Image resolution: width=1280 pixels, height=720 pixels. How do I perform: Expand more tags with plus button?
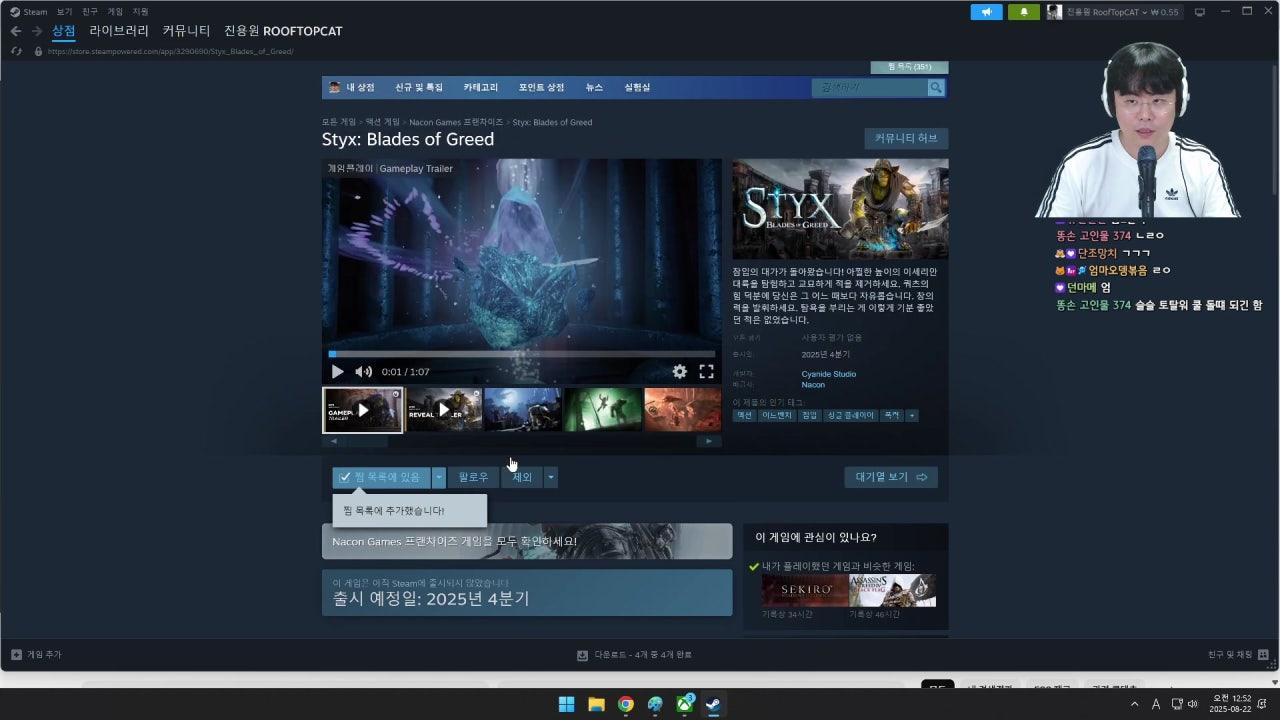(x=912, y=415)
